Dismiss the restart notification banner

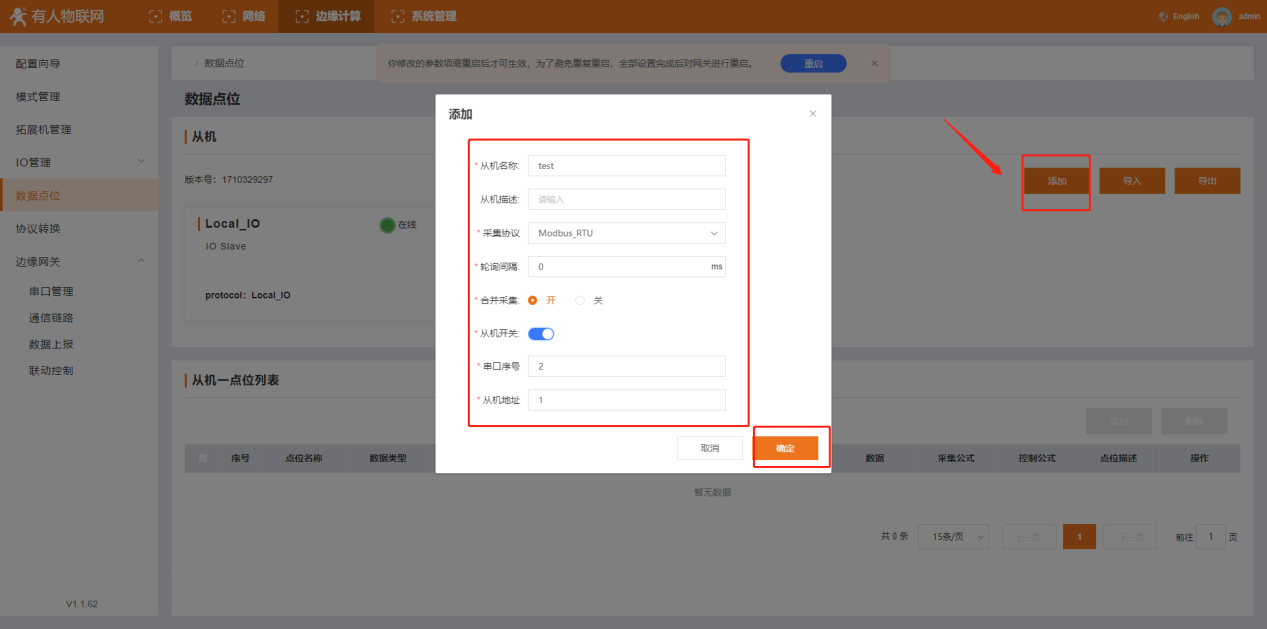click(x=874, y=63)
